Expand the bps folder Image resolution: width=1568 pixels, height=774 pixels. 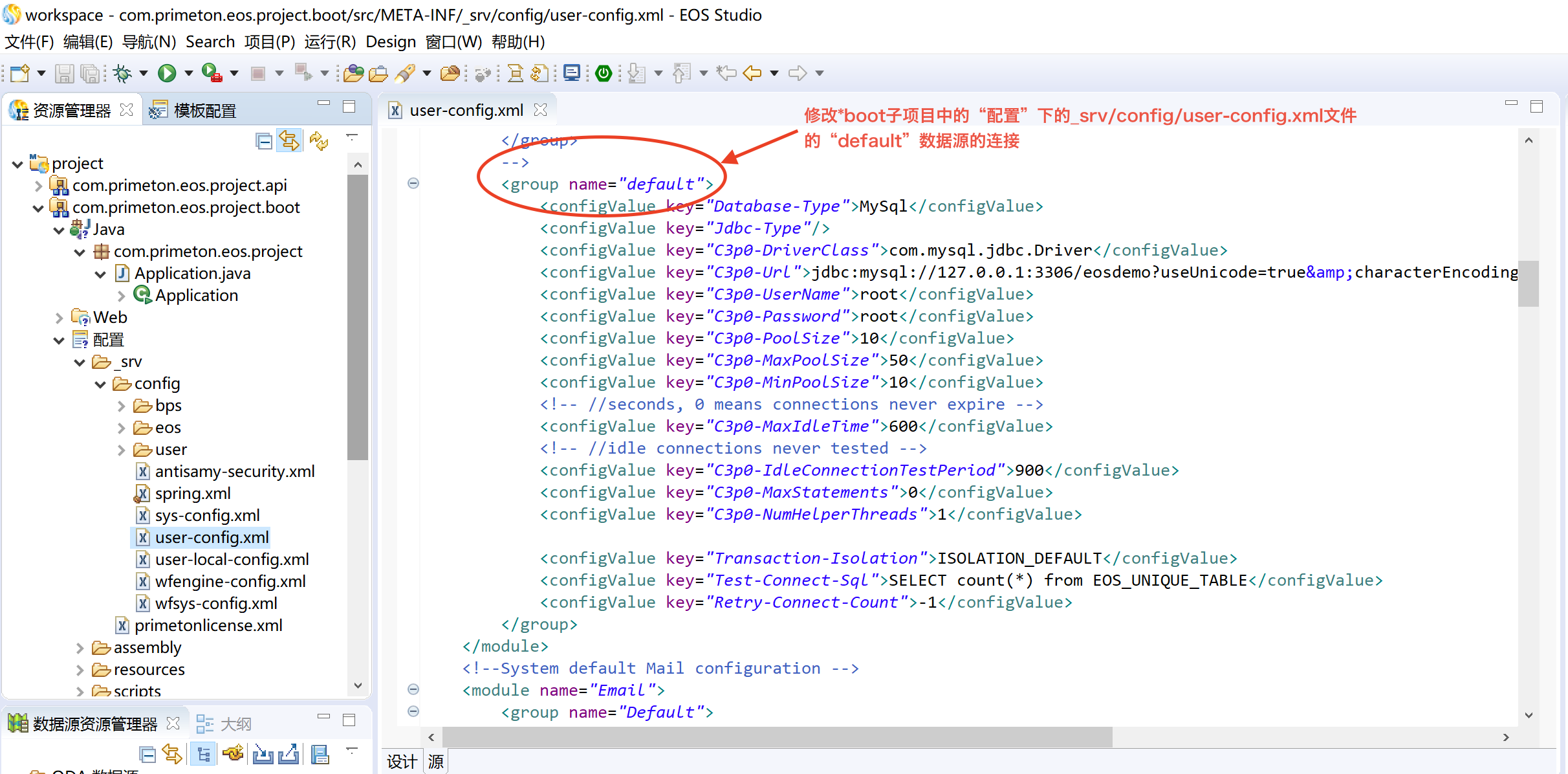tap(122, 406)
